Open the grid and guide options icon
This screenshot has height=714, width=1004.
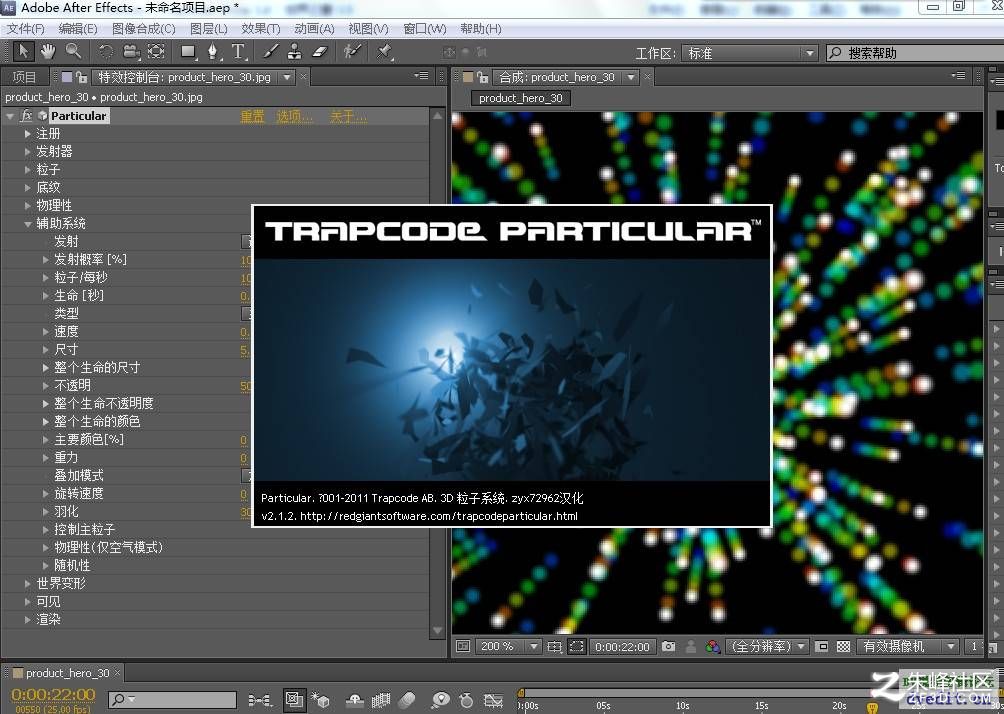point(555,647)
